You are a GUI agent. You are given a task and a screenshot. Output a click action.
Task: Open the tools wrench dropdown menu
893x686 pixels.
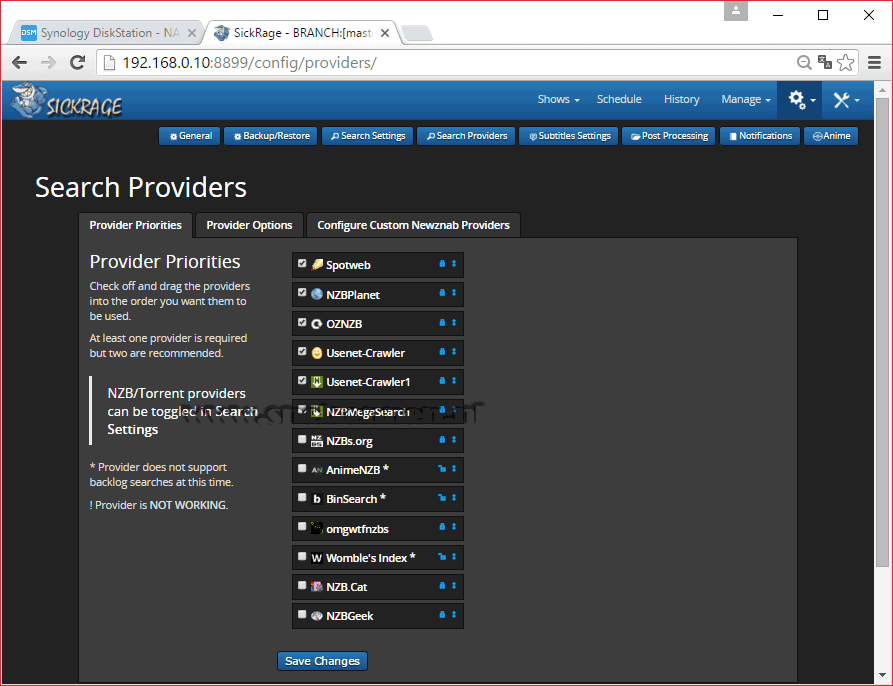(x=846, y=100)
